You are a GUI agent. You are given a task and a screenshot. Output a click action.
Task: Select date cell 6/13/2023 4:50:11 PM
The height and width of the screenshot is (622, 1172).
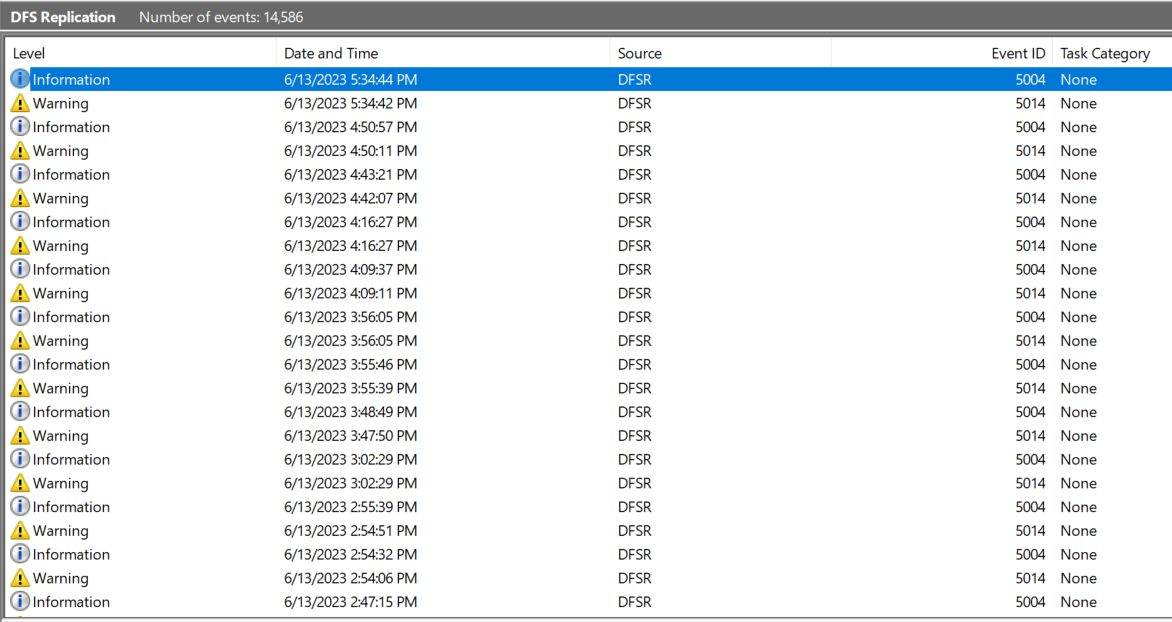[x=351, y=151]
